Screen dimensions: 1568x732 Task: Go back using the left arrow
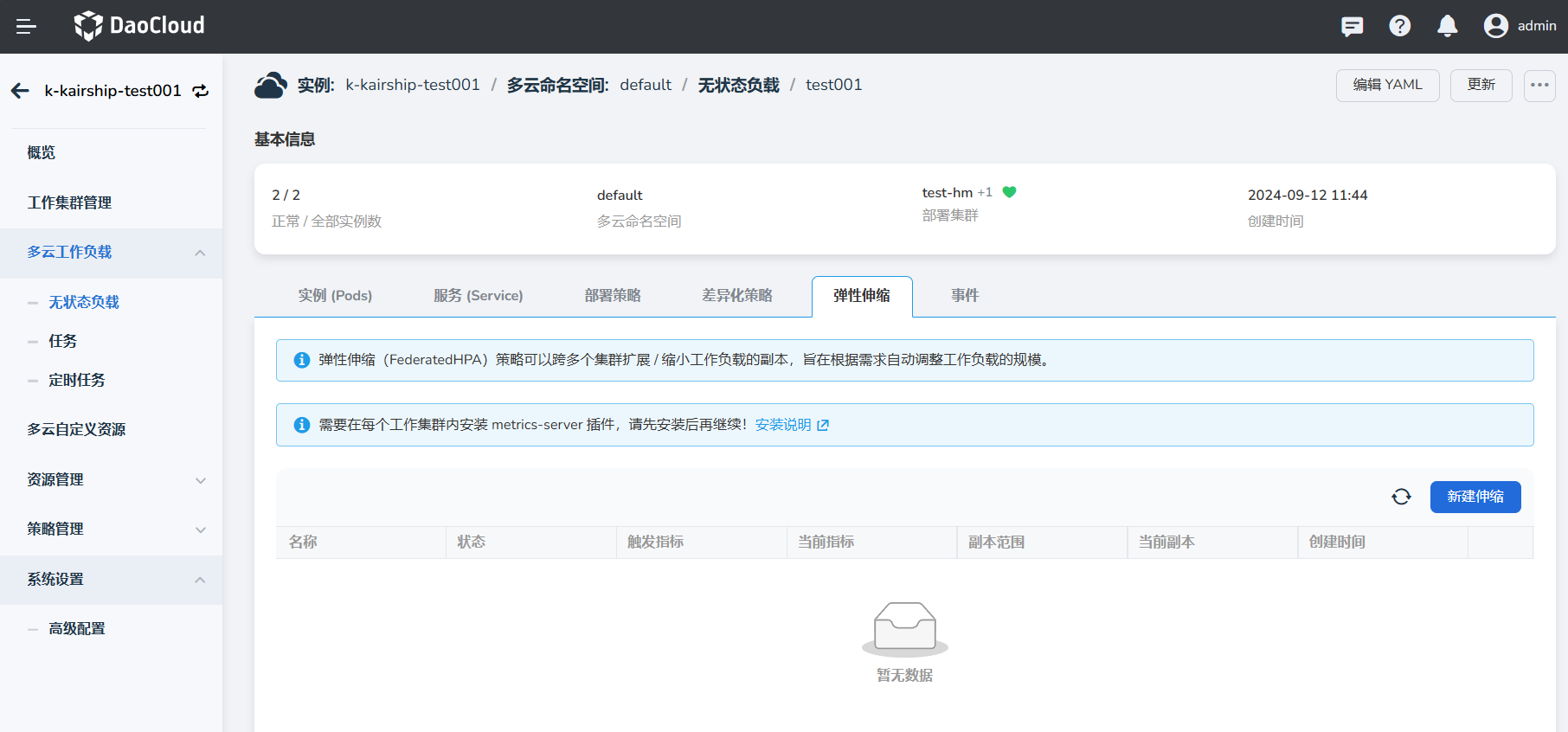[20, 91]
